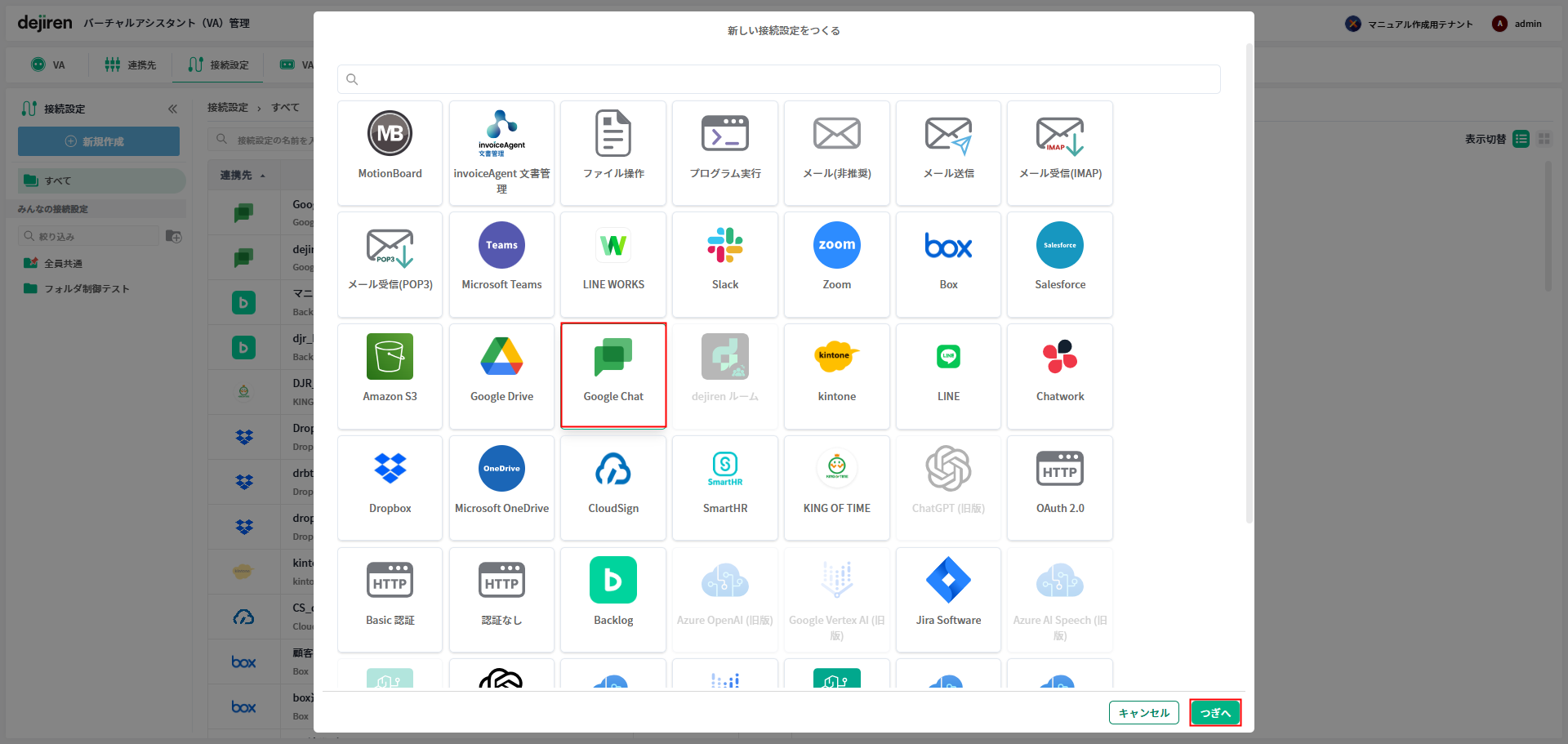Select the Amazon S3 connector icon
Screen dimensions: 1568x744
pos(390,357)
